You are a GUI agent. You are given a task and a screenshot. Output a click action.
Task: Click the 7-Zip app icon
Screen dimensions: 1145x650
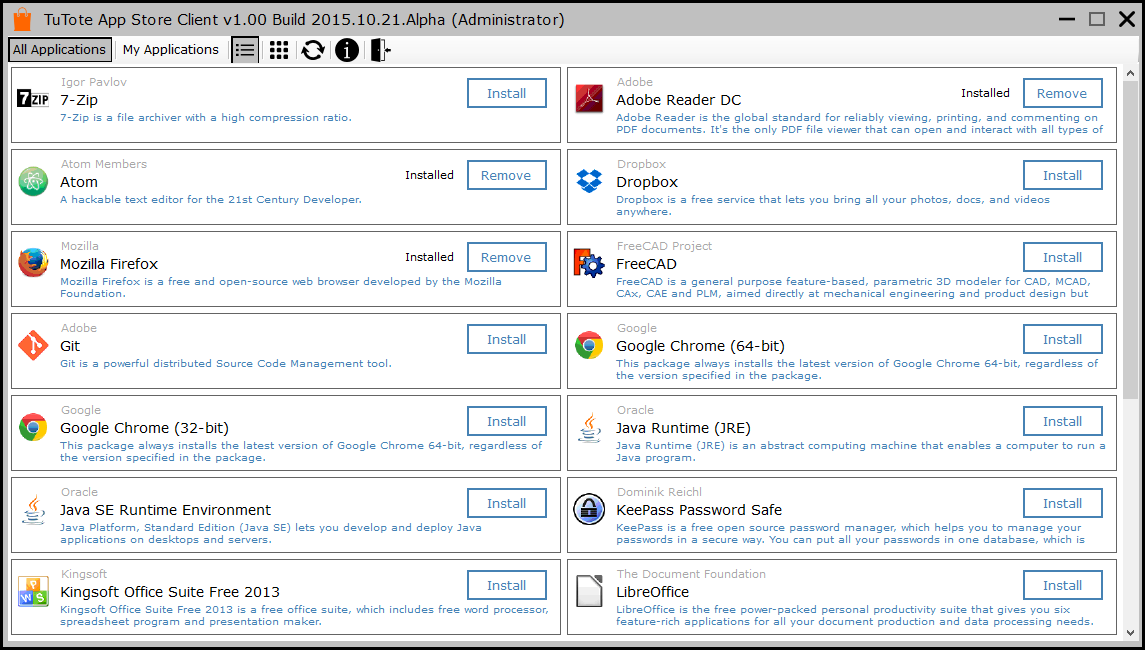(33, 99)
